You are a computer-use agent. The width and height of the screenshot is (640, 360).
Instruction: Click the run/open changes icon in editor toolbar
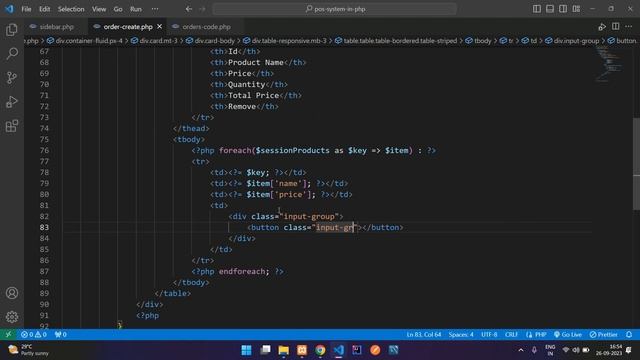(x=602, y=27)
